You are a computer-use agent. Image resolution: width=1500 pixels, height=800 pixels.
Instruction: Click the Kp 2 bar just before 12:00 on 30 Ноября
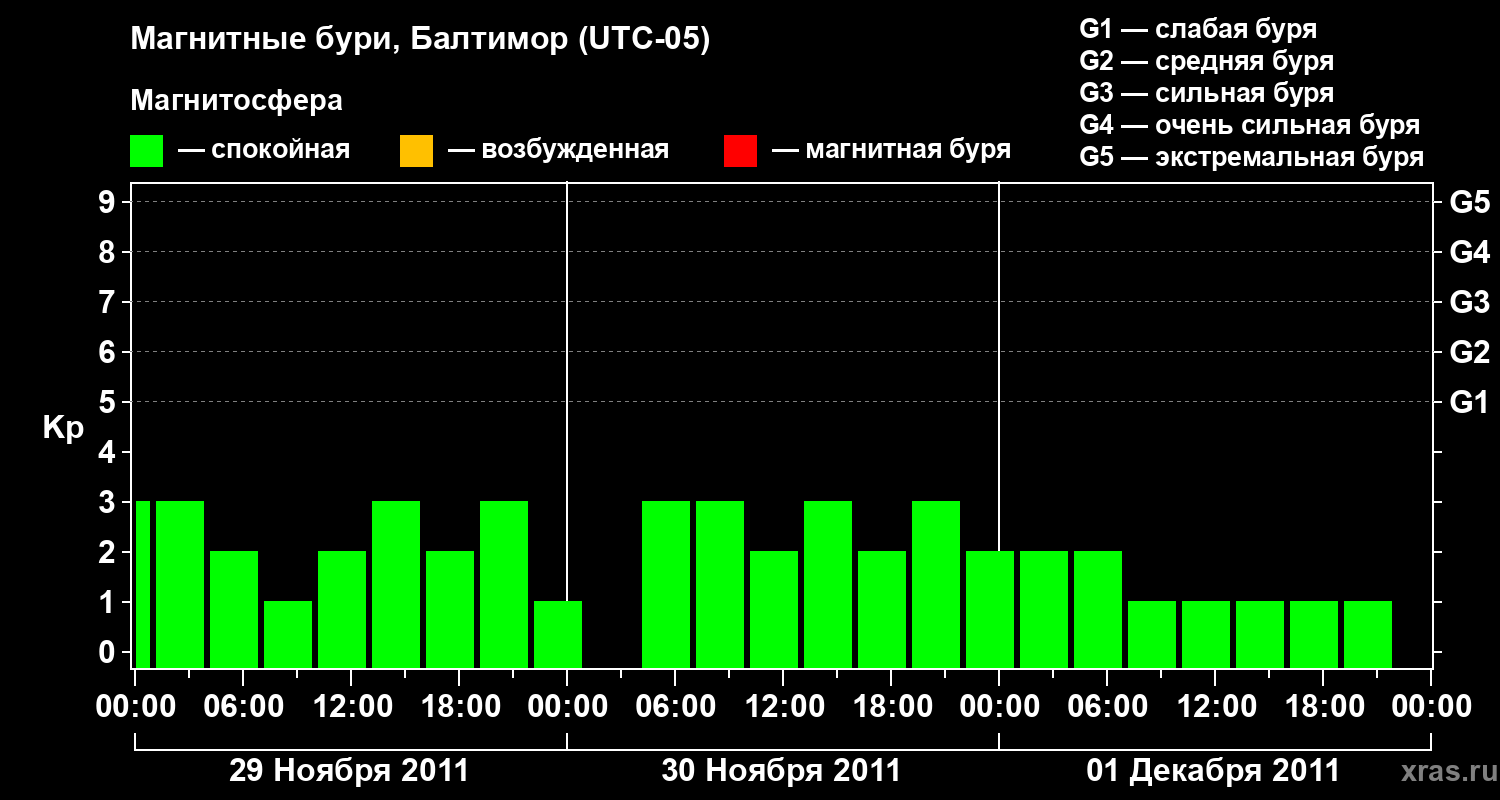(774, 609)
